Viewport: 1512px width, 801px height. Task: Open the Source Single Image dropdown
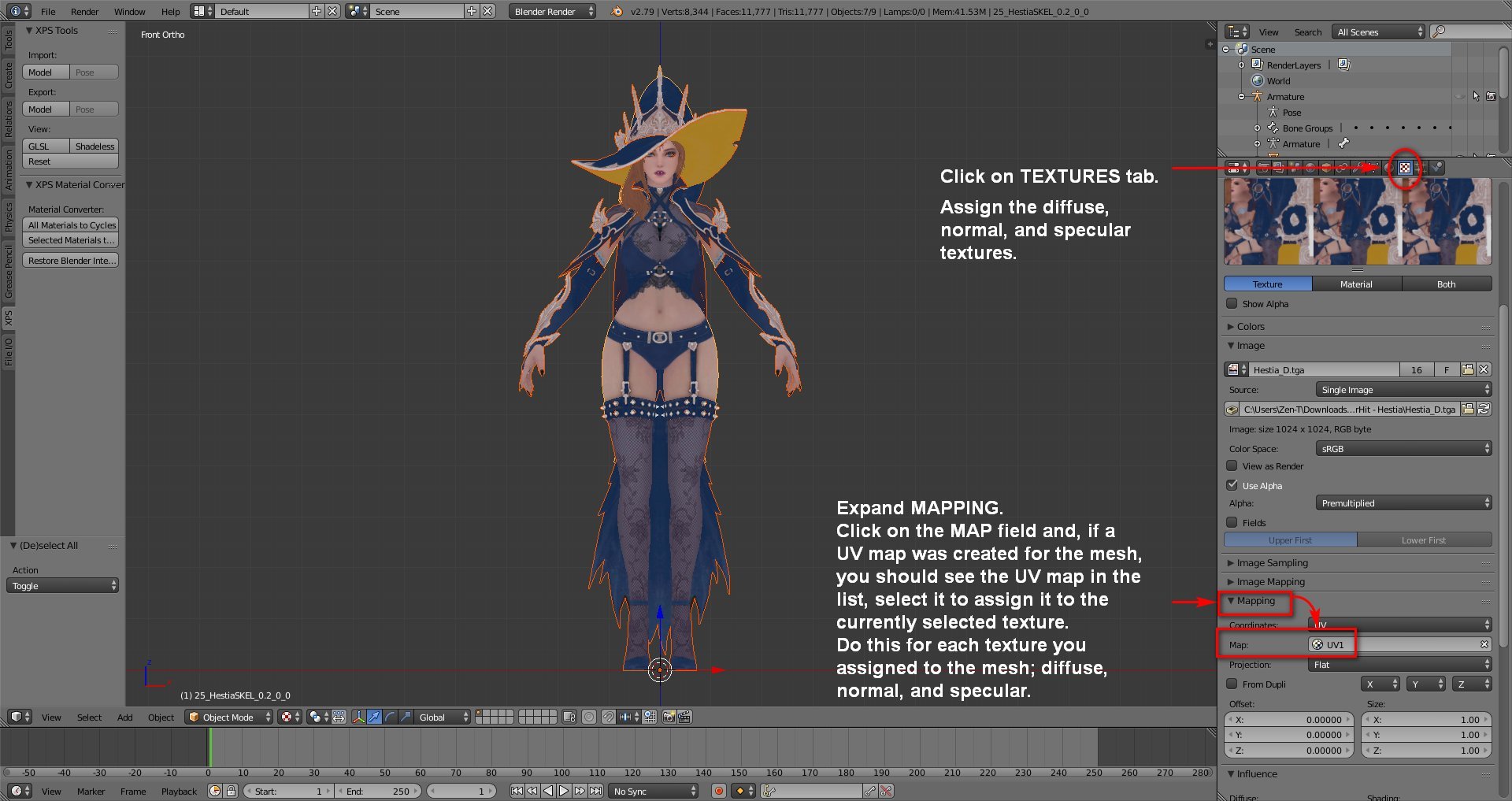click(x=1403, y=389)
